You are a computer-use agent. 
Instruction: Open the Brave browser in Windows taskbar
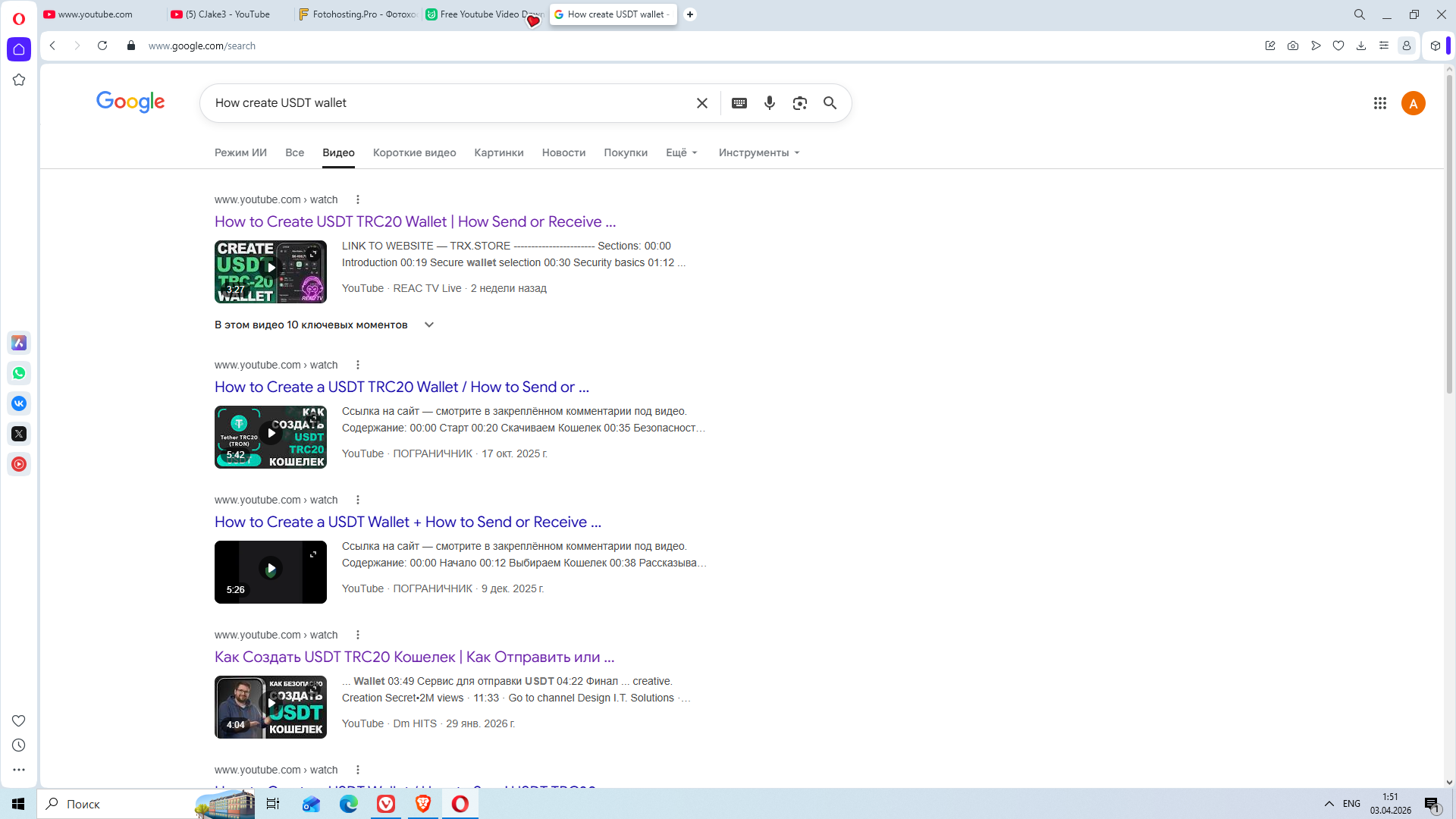point(423,804)
